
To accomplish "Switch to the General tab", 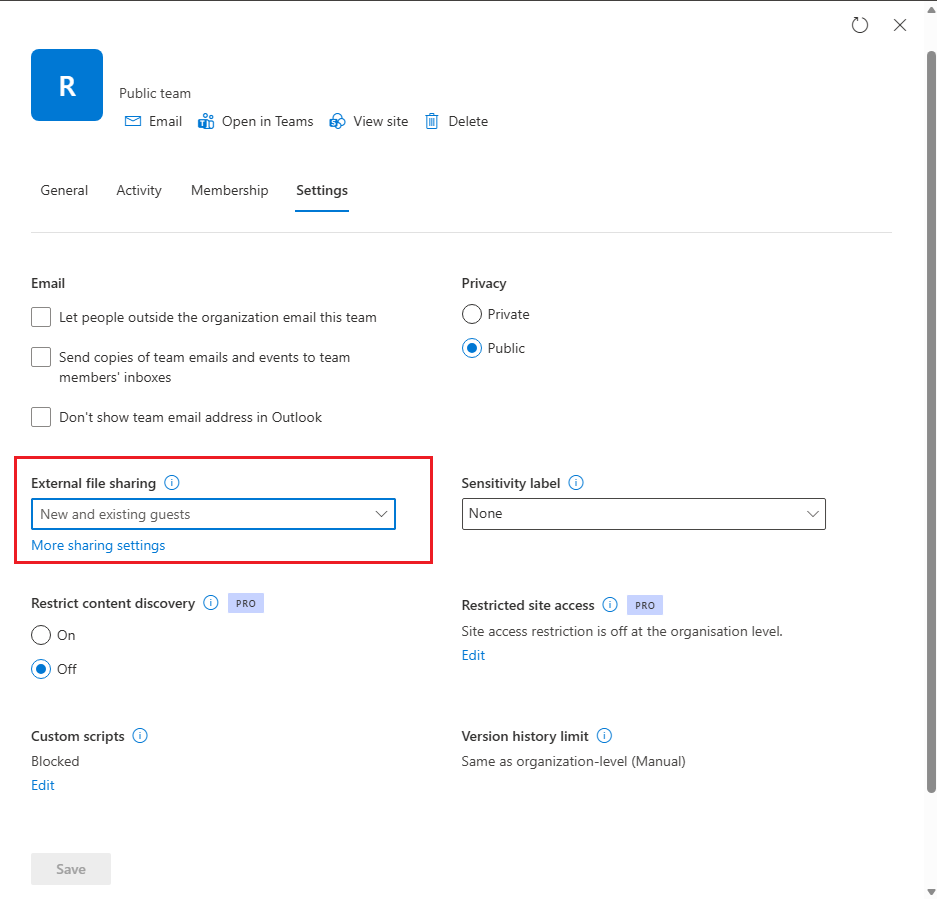I will point(64,190).
